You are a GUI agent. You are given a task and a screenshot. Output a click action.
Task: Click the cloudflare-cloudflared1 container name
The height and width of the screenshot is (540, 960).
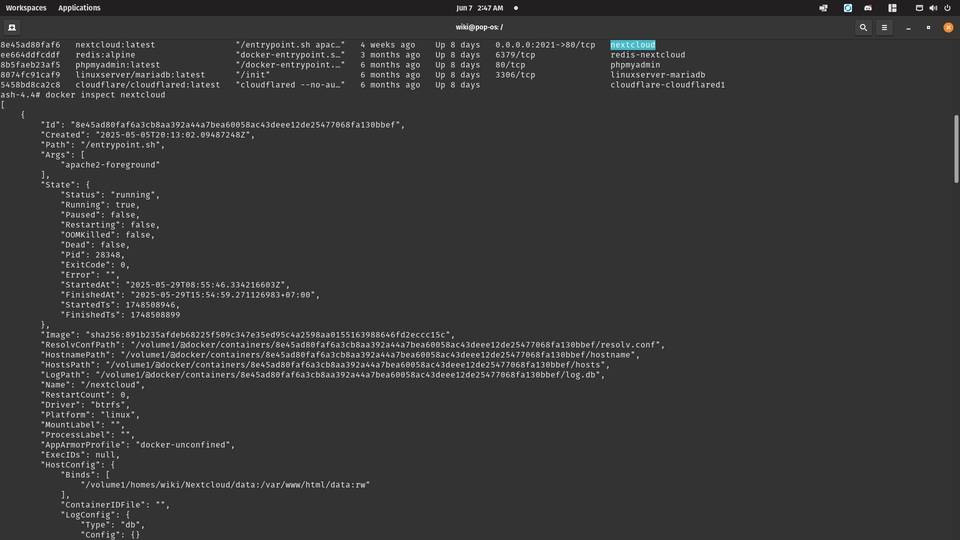pyautogui.click(x=667, y=84)
